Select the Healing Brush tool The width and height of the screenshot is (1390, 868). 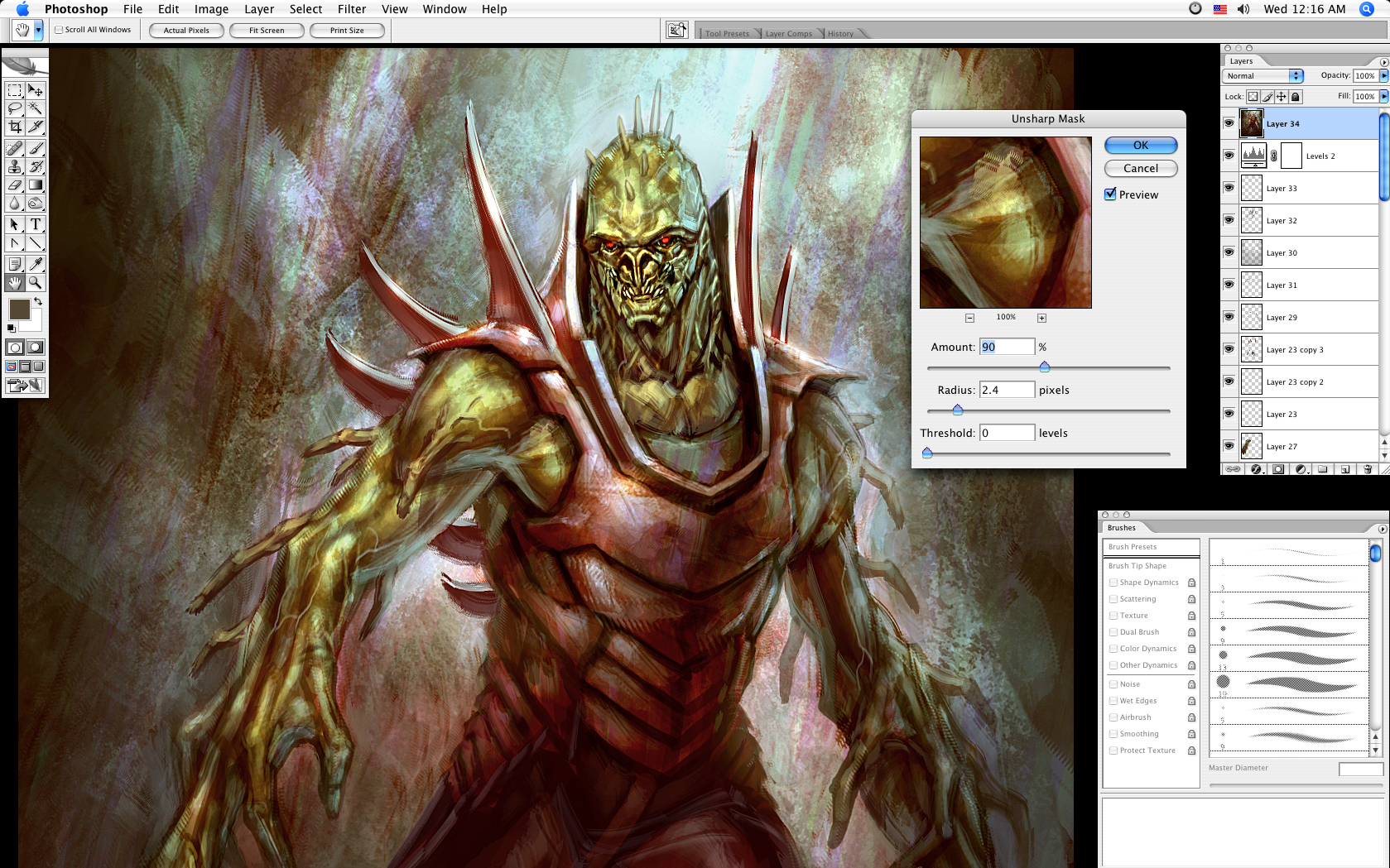15,149
